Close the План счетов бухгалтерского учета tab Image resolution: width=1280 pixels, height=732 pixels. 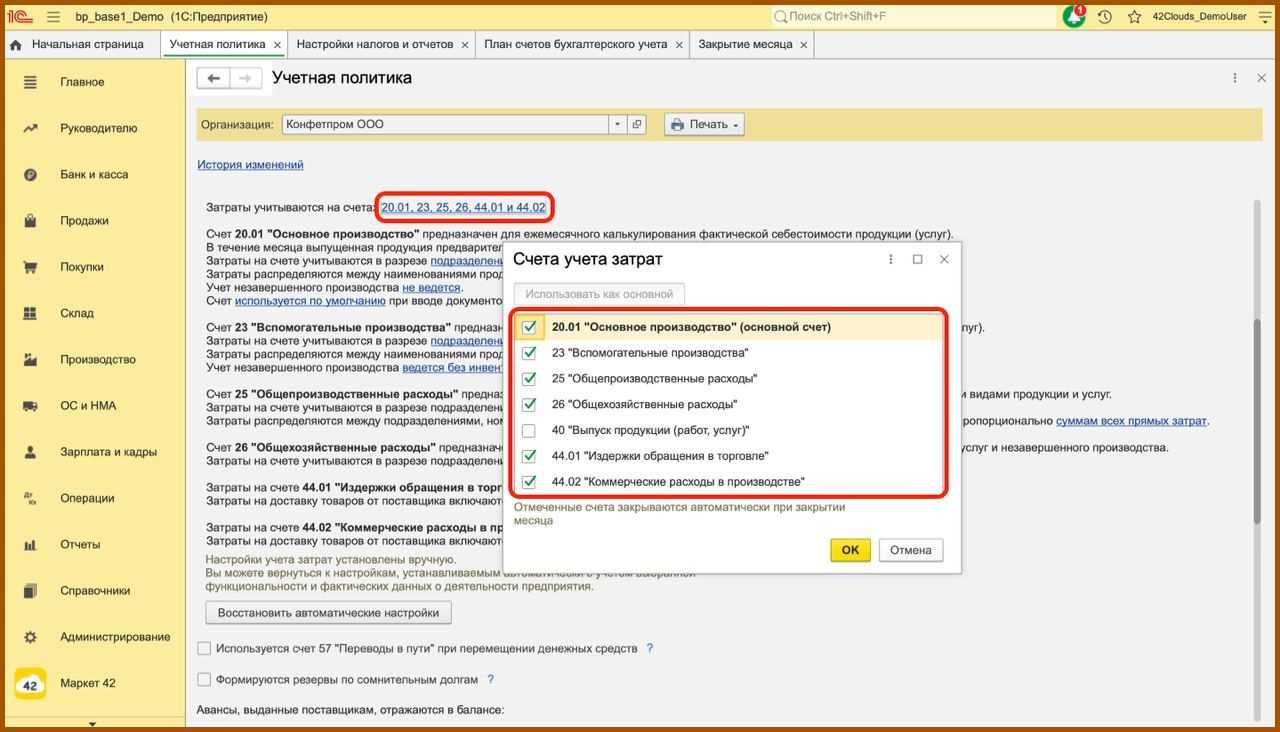click(679, 45)
